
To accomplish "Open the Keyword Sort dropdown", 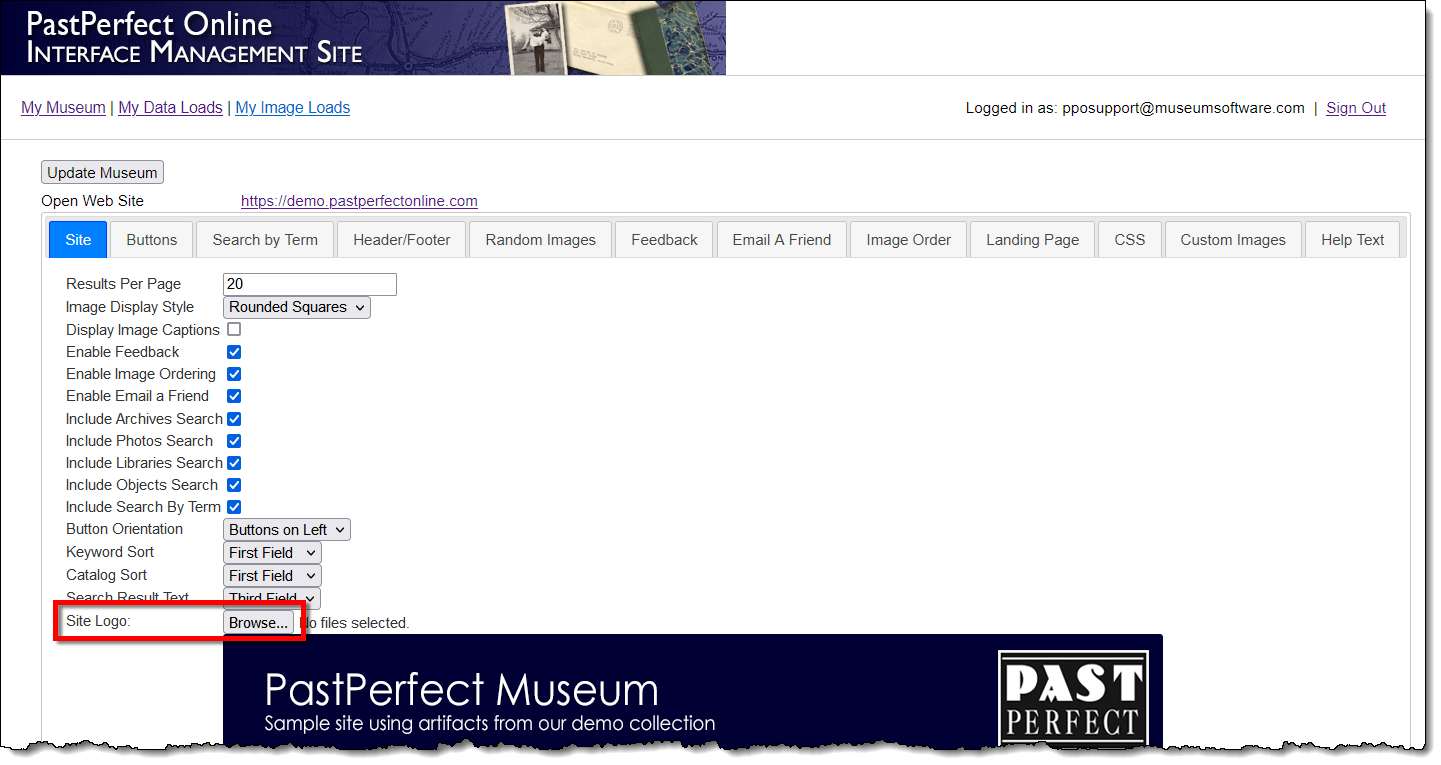I will click(272, 553).
